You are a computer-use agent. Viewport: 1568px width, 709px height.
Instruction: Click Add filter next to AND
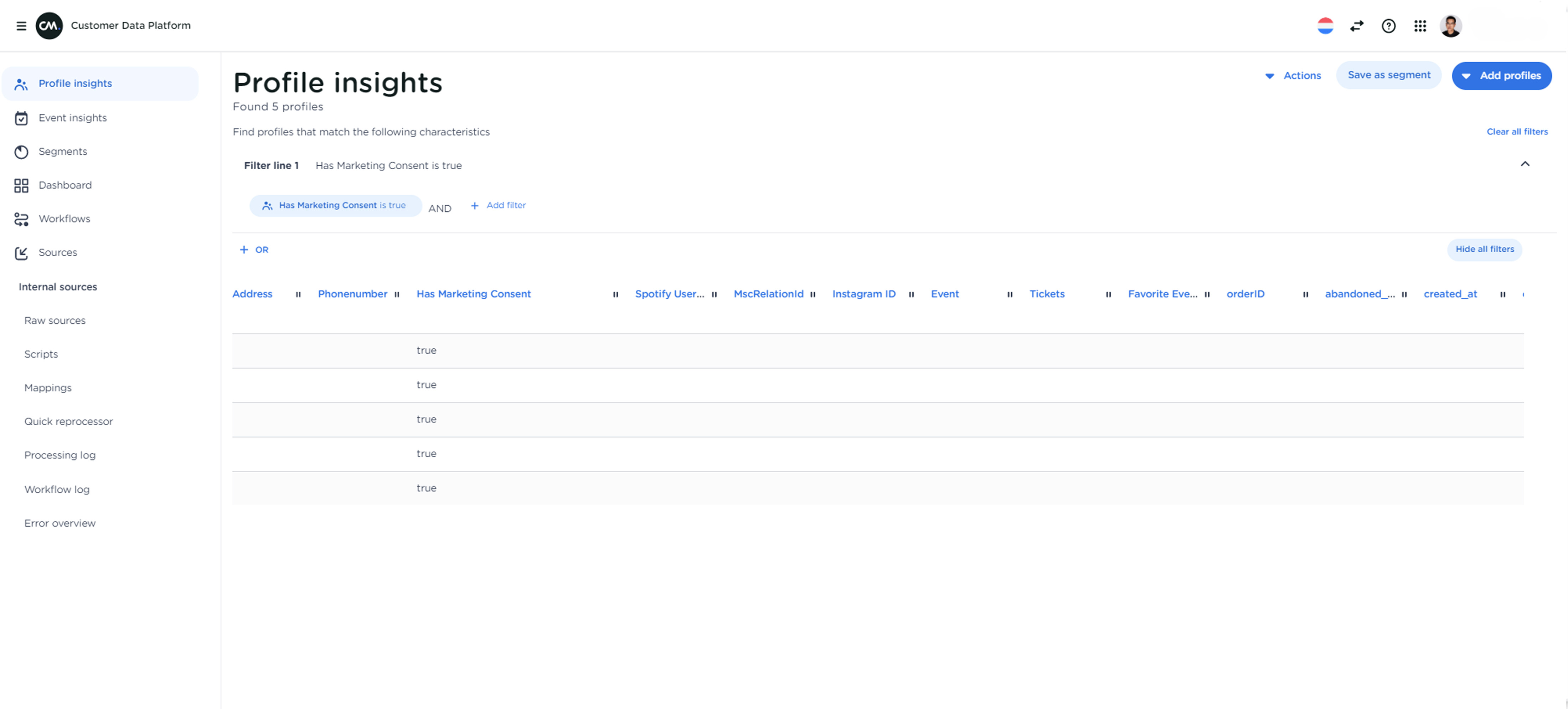pos(499,205)
